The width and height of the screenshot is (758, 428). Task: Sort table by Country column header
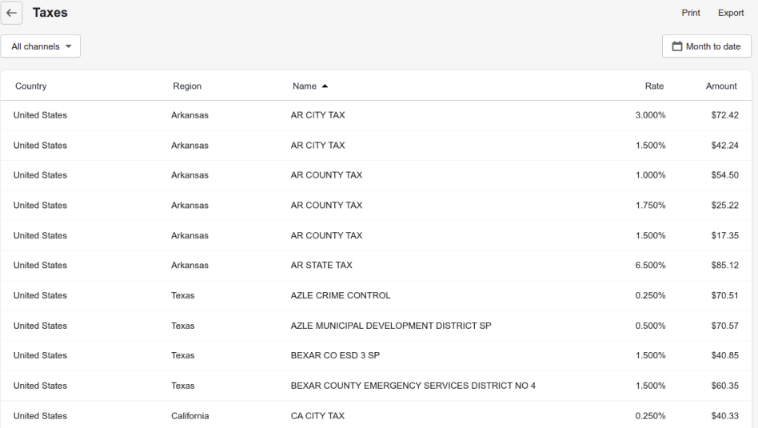pos(31,86)
